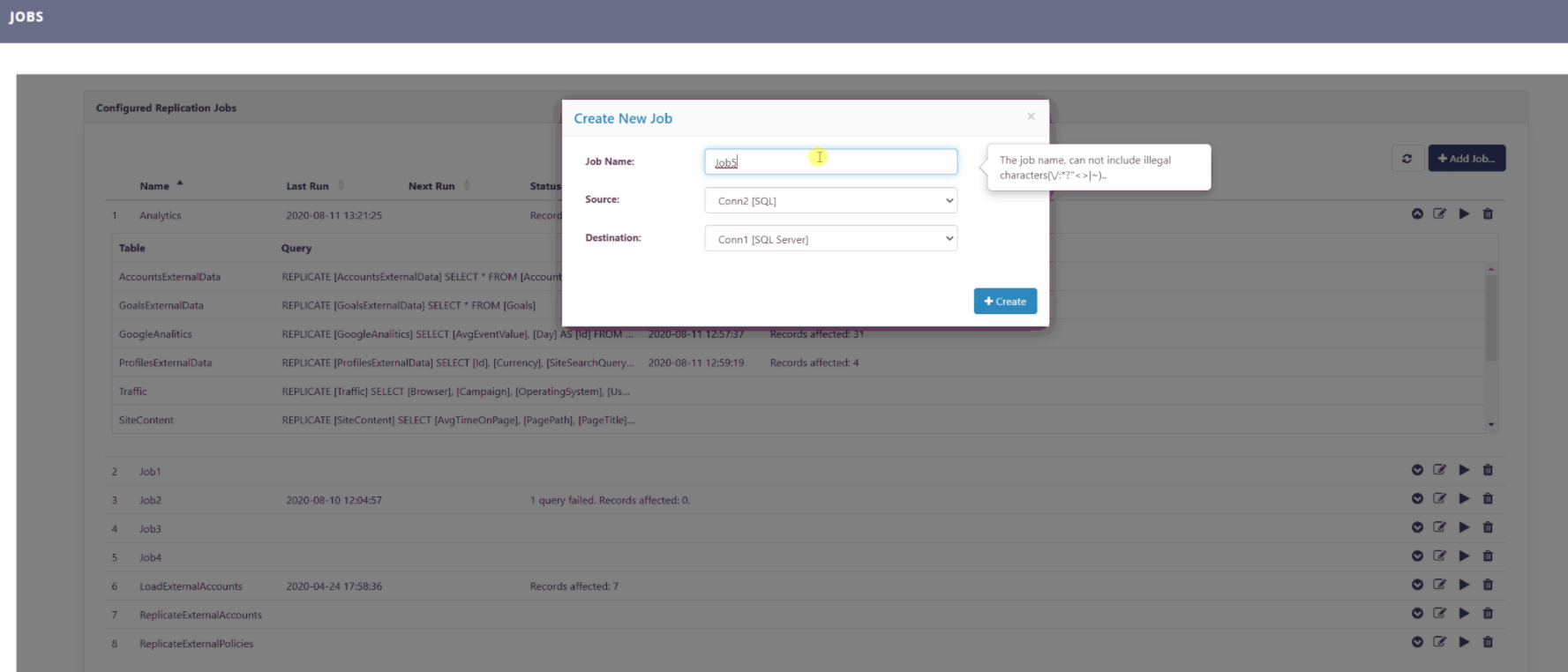This screenshot has height=672, width=1568.
Task: Sort jobs by Next Run column
Action: tap(431, 186)
